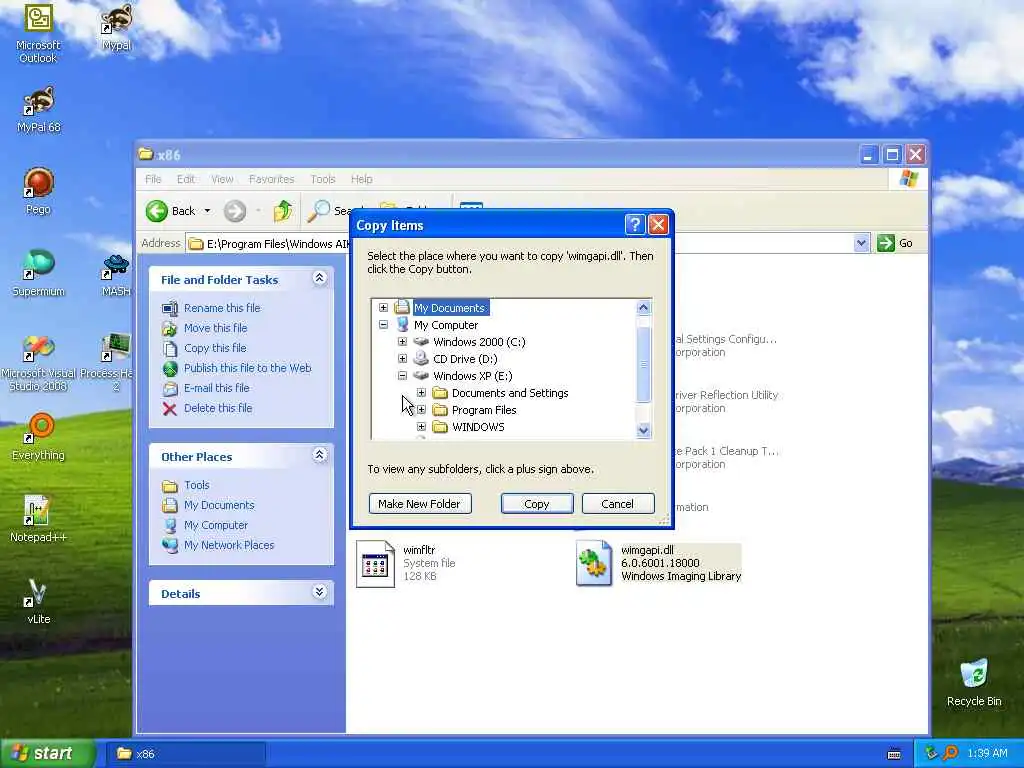Image resolution: width=1024 pixels, height=768 pixels.
Task: Click folder tree scrollbar thumb
Action: pyautogui.click(x=643, y=364)
